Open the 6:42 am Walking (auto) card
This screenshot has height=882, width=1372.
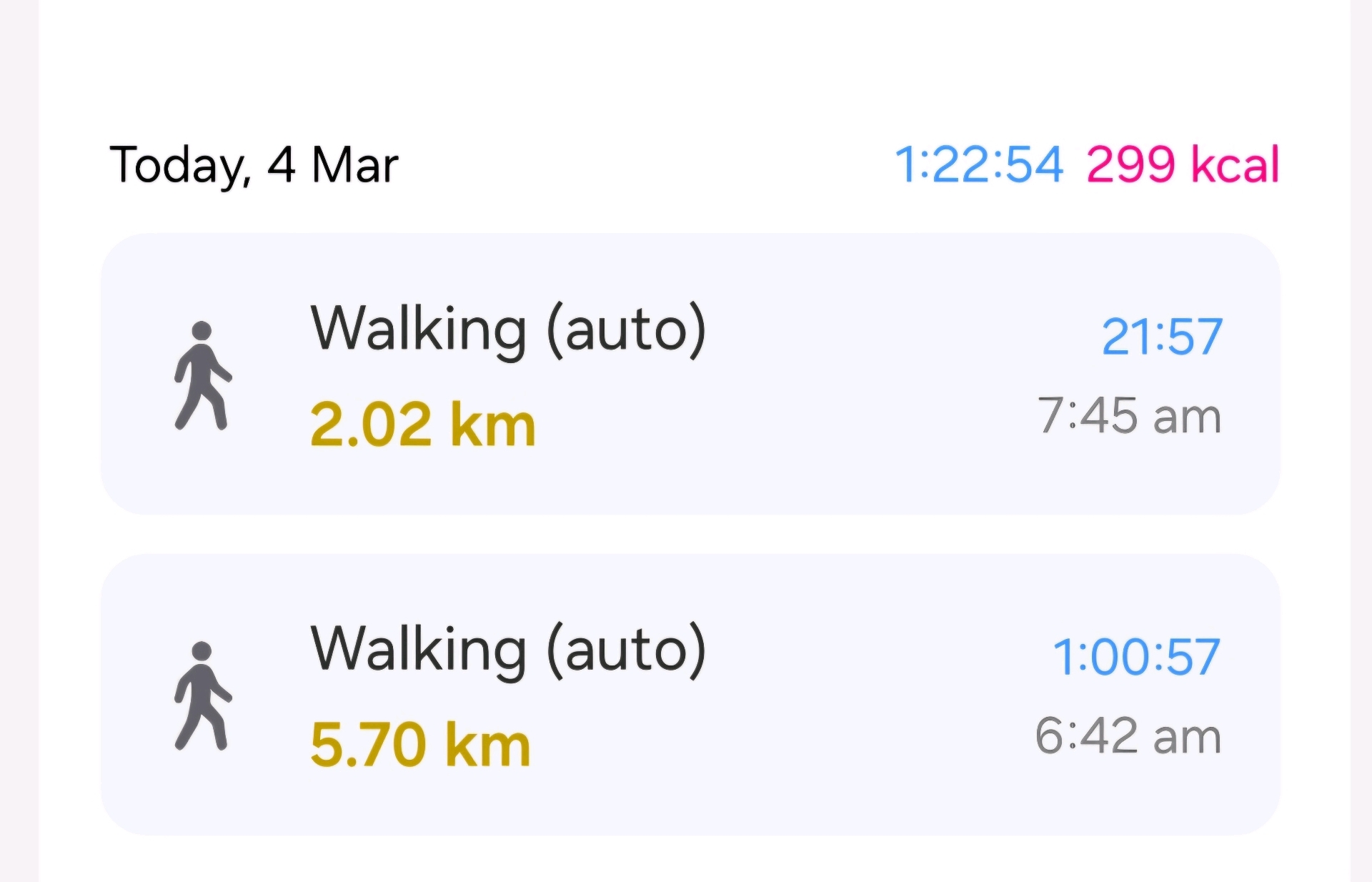coord(690,695)
